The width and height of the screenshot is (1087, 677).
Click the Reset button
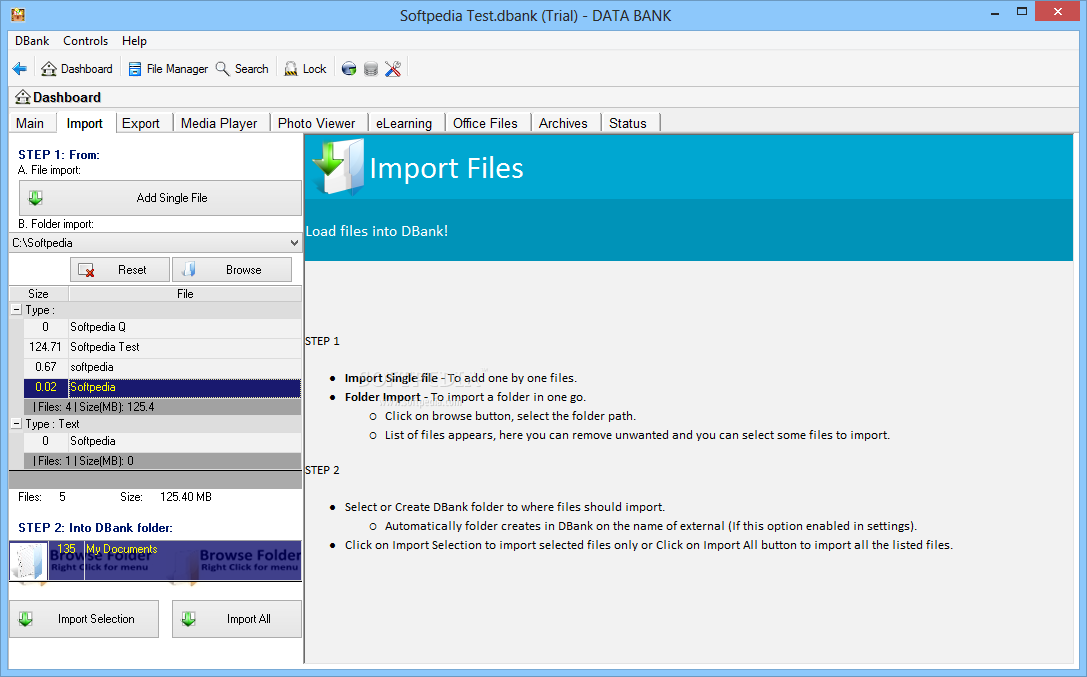tap(120, 270)
